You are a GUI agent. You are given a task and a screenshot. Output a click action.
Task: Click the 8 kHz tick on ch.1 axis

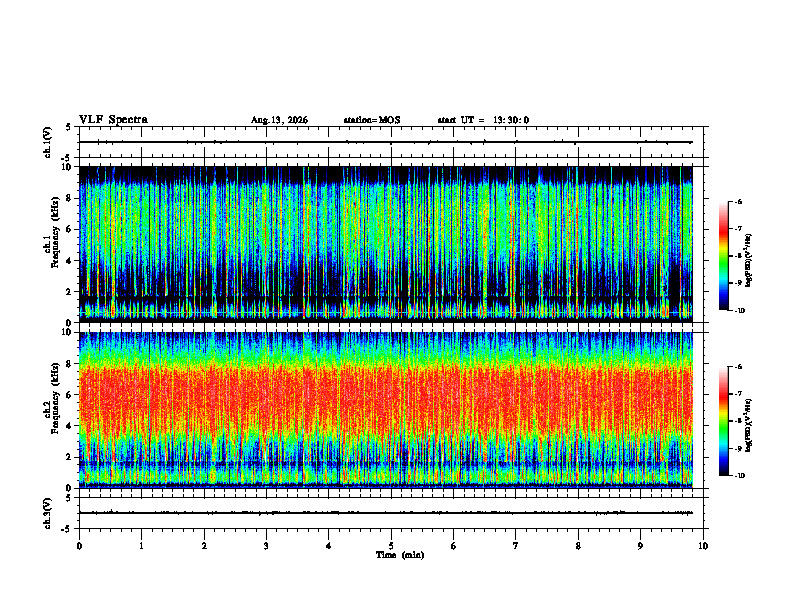click(x=71, y=198)
